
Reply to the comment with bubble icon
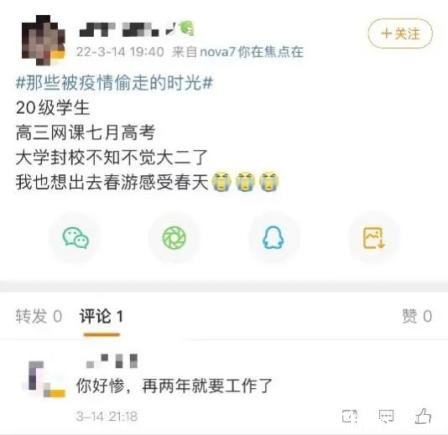click(x=386, y=416)
